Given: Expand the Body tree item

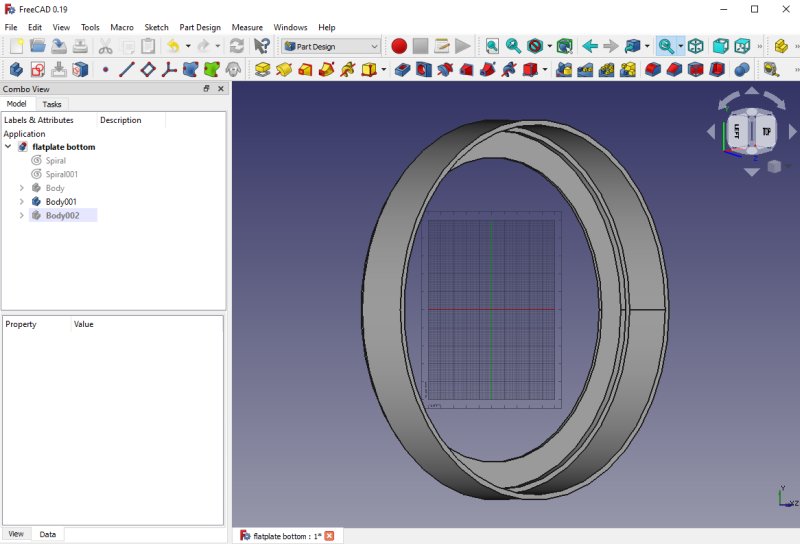Looking at the screenshot, I should 21,188.
